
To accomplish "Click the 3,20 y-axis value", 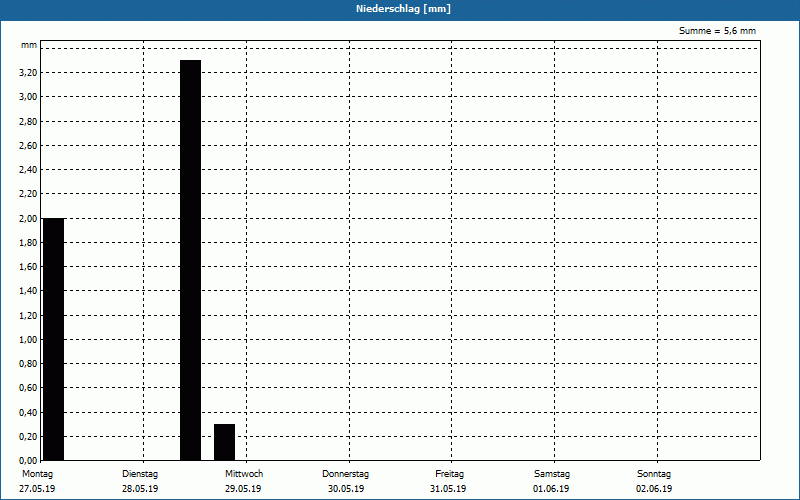I will pos(28,73).
